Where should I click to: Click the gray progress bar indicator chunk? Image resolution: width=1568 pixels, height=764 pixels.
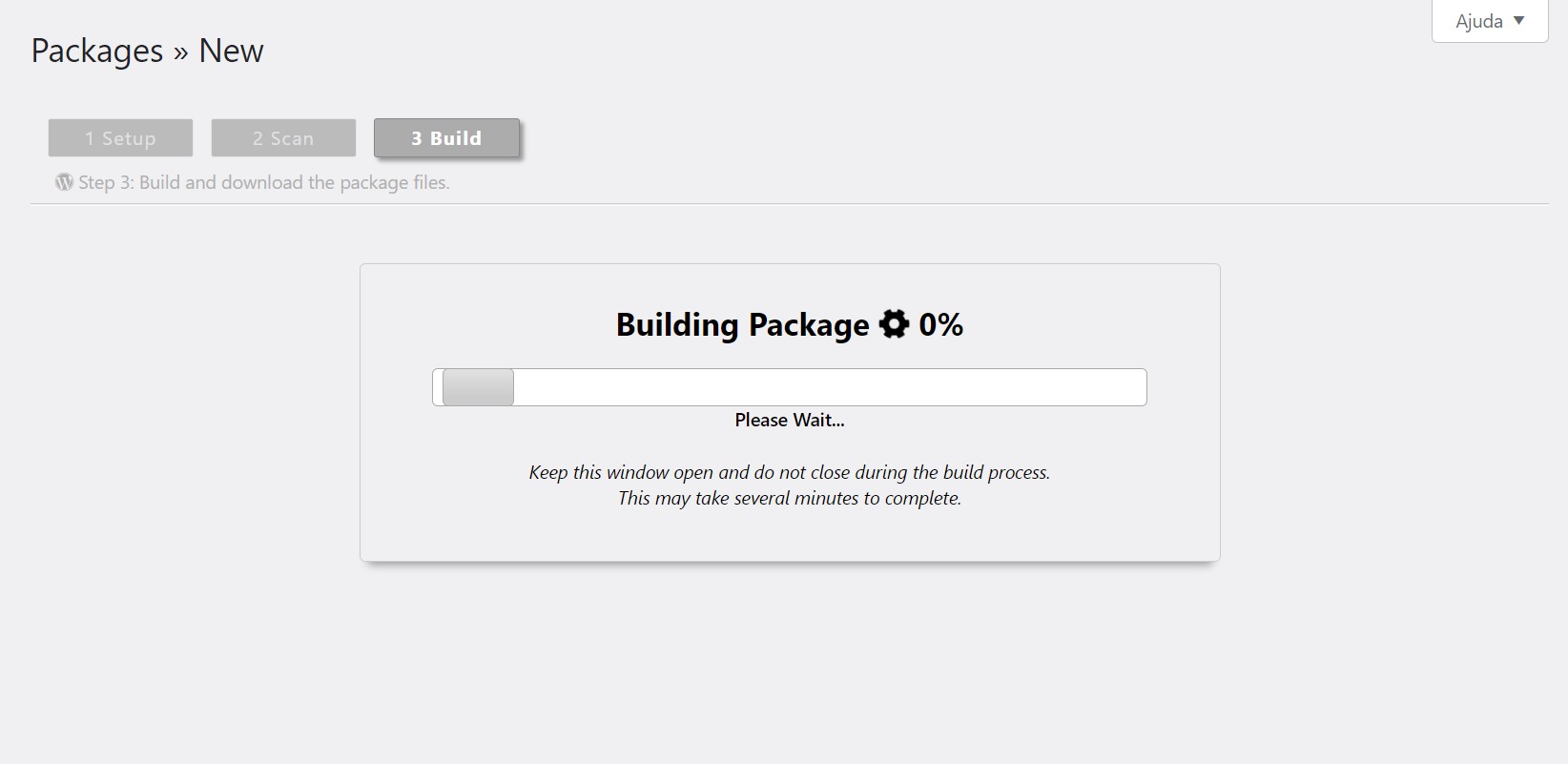click(478, 387)
